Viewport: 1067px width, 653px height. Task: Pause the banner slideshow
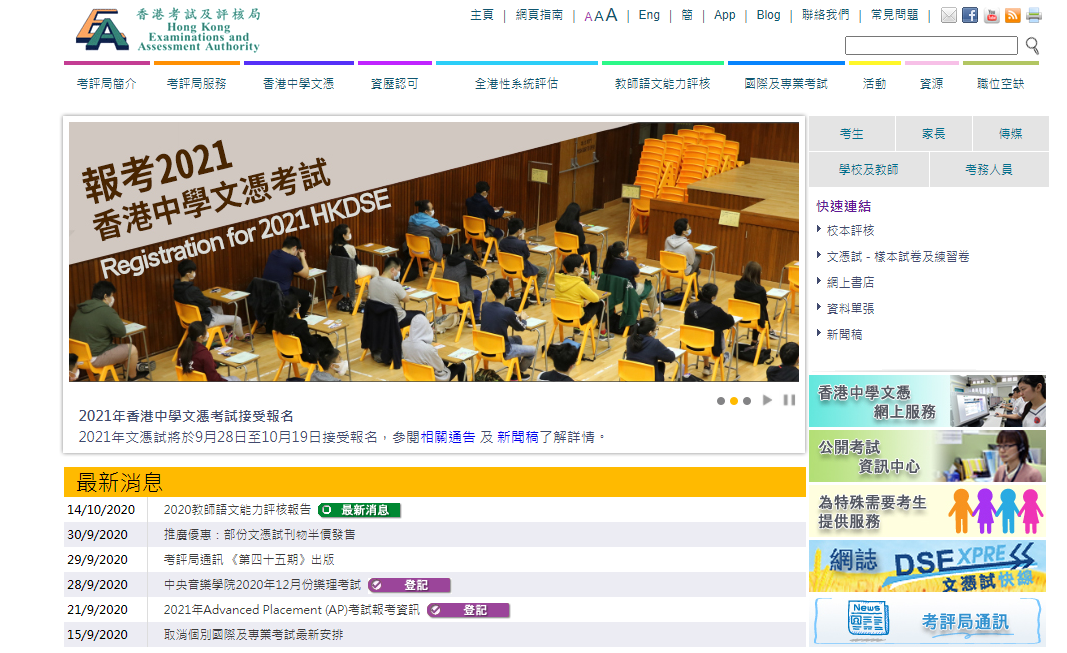(789, 400)
